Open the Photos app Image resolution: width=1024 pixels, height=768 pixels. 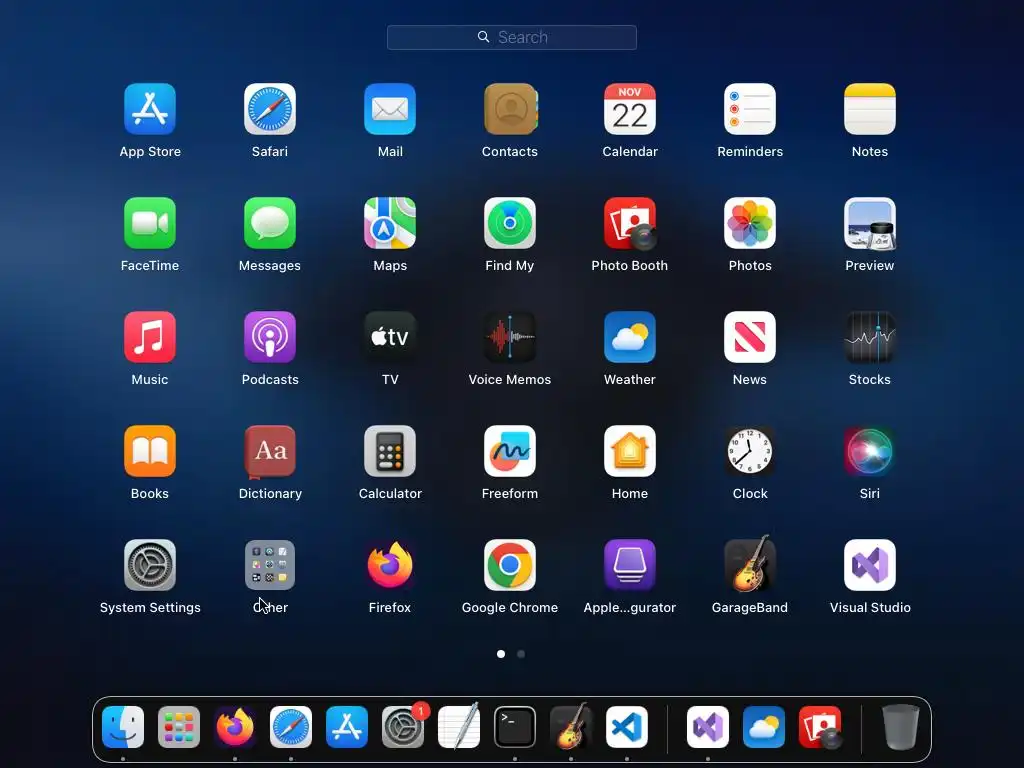[750, 223]
